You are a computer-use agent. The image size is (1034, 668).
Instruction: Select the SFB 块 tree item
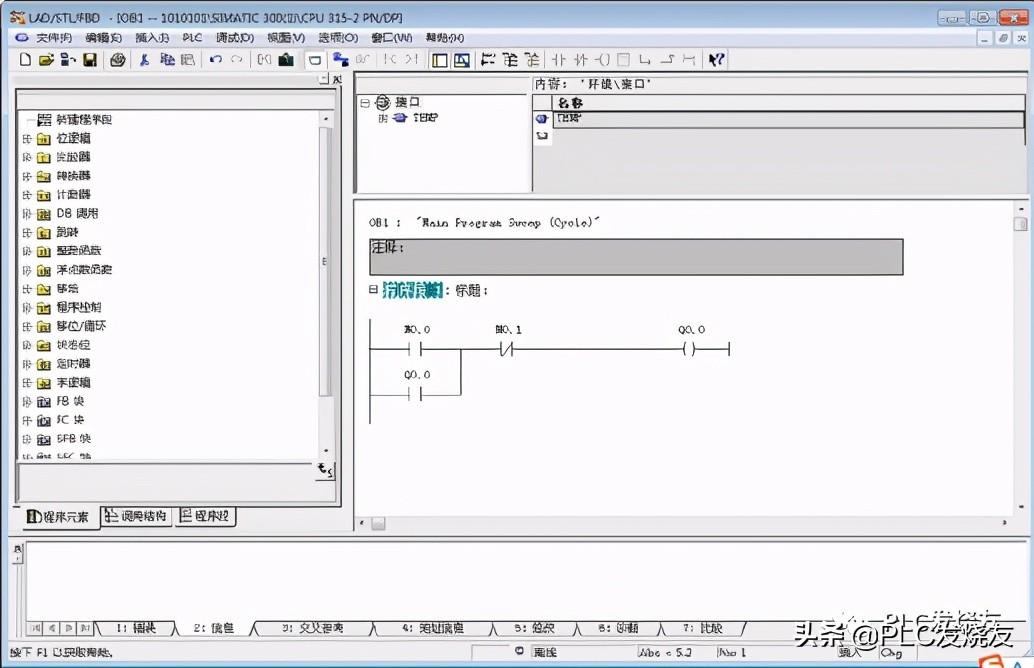coord(73,439)
